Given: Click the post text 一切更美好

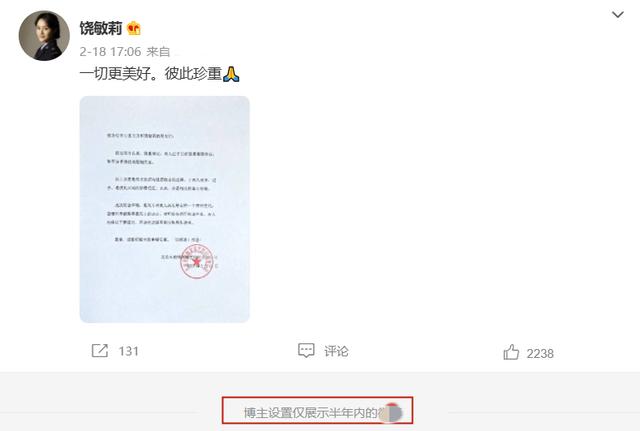Looking at the screenshot, I should (x=115, y=74).
